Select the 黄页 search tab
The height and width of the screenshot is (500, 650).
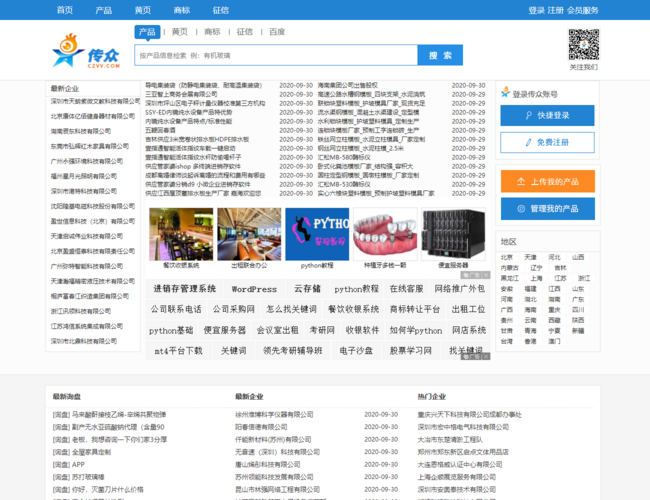coord(179,32)
